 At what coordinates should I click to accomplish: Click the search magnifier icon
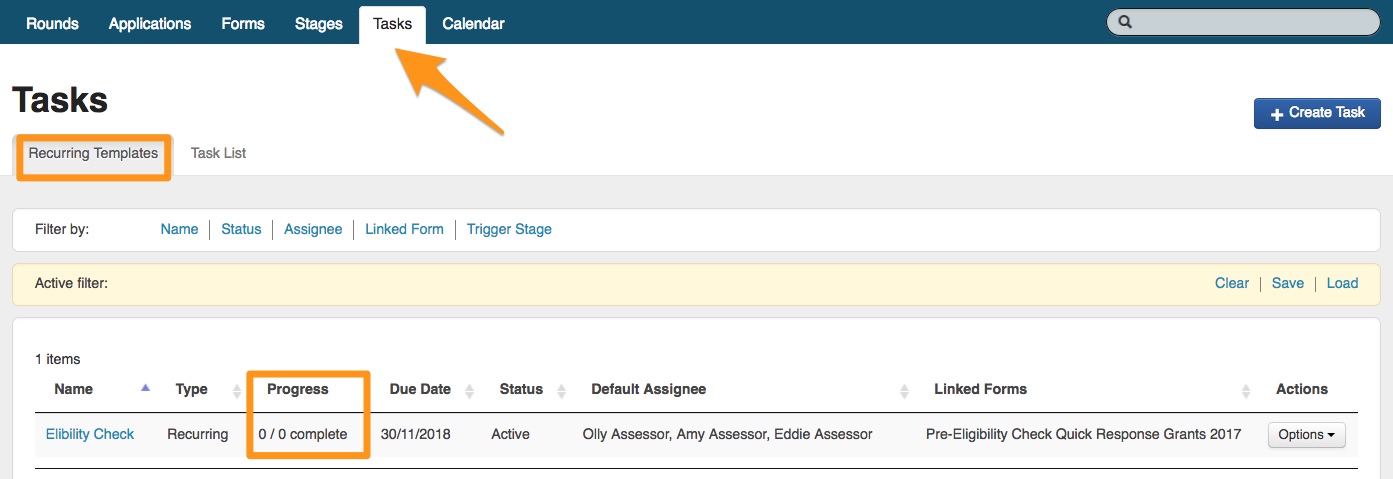click(1125, 22)
